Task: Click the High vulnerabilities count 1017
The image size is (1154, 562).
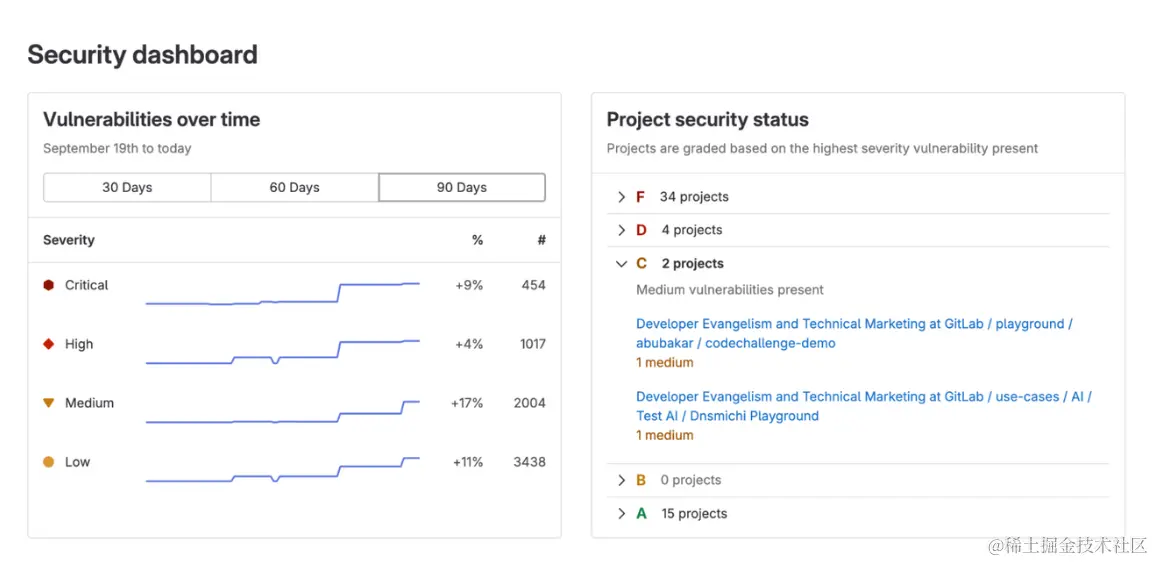Action: pos(532,344)
